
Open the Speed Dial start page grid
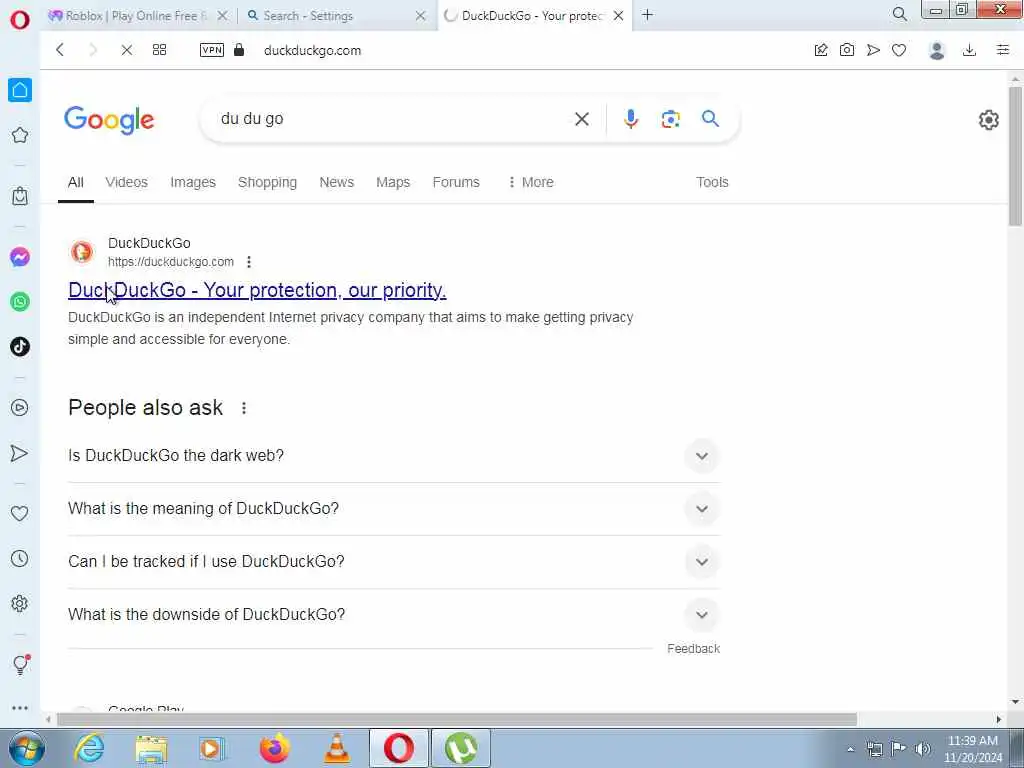tap(159, 50)
